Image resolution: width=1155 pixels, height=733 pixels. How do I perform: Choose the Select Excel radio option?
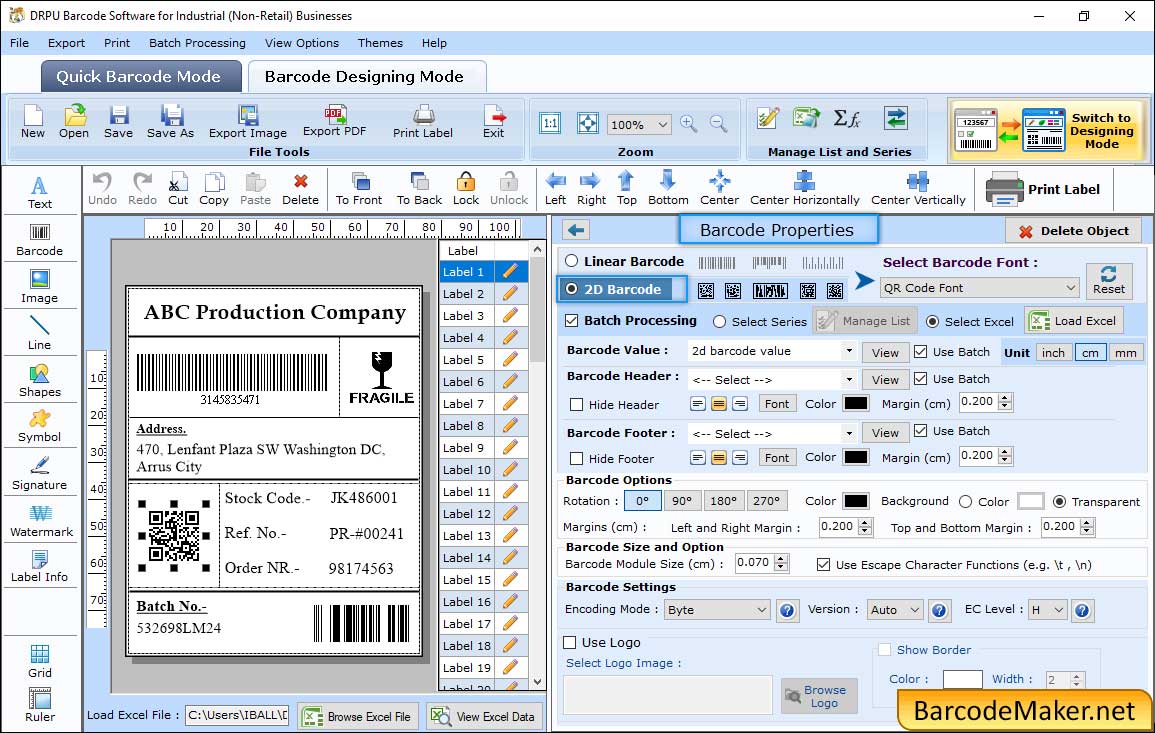[933, 322]
